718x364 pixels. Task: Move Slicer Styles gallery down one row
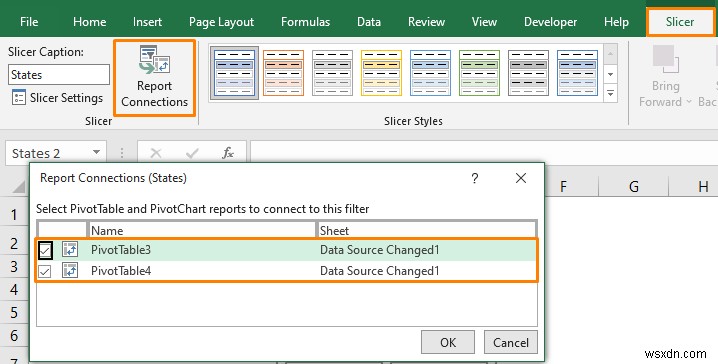click(x=610, y=74)
